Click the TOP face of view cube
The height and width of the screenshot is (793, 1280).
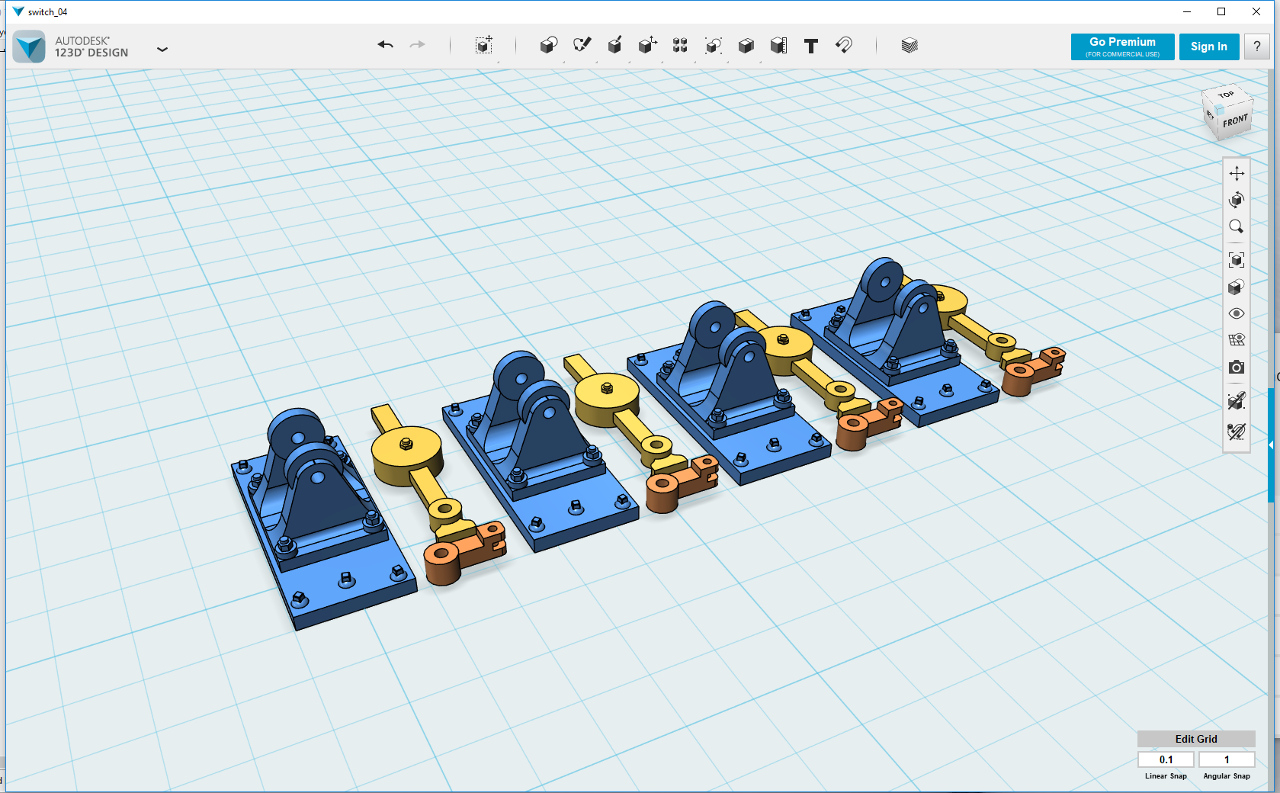pyautogui.click(x=1226, y=96)
